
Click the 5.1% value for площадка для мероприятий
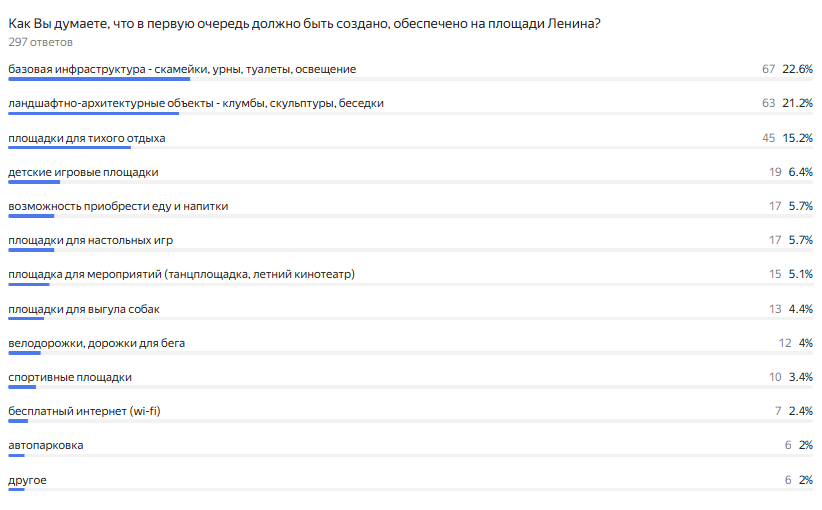[801, 274]
